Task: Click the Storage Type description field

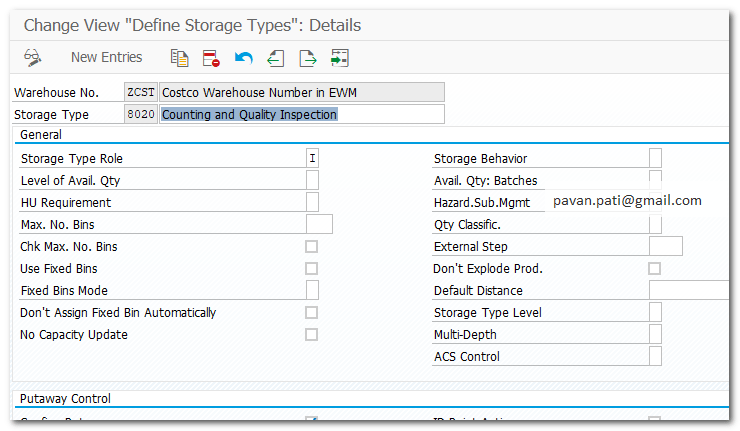Action: [x=300, y=114]
